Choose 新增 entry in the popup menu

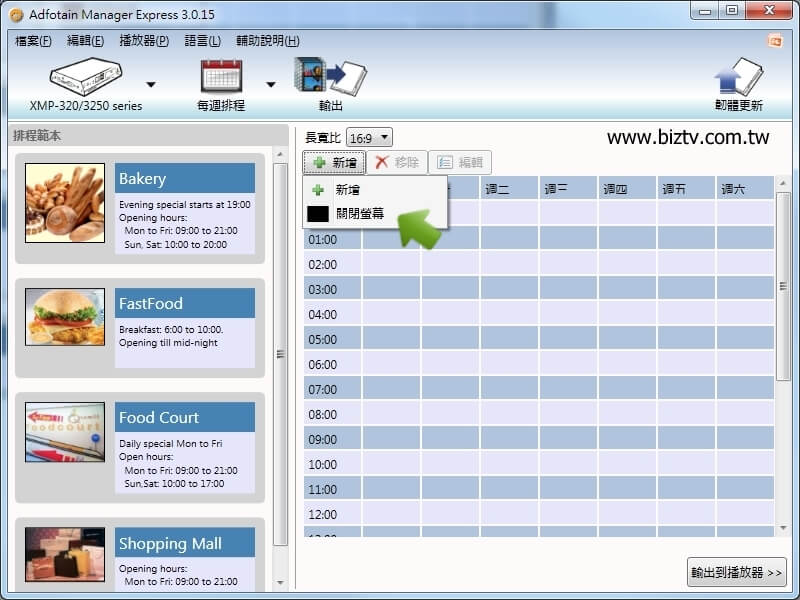coord(348,190)
